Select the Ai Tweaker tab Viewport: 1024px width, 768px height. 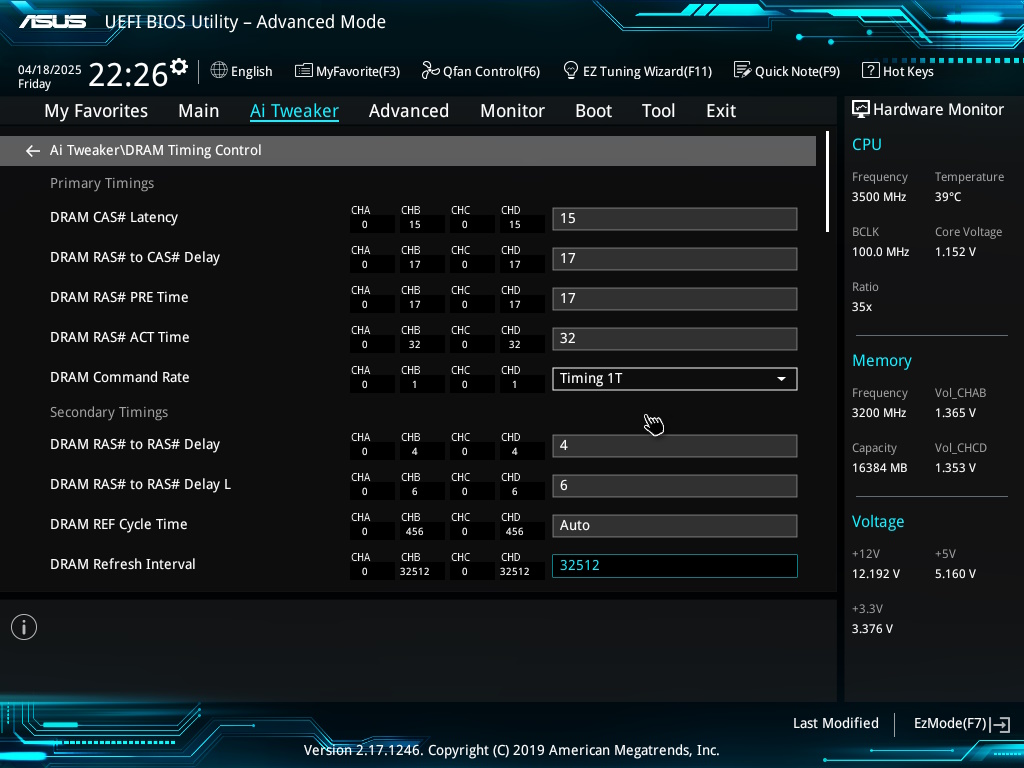point(294,111)
